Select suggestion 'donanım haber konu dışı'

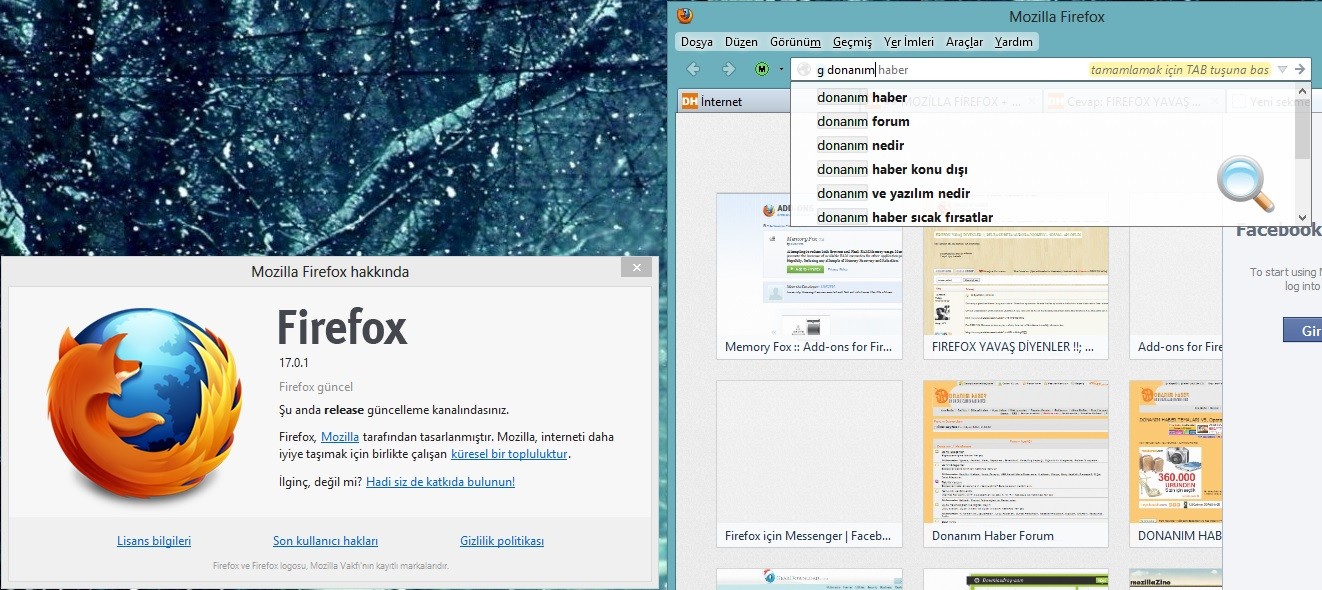(1042, 169)
